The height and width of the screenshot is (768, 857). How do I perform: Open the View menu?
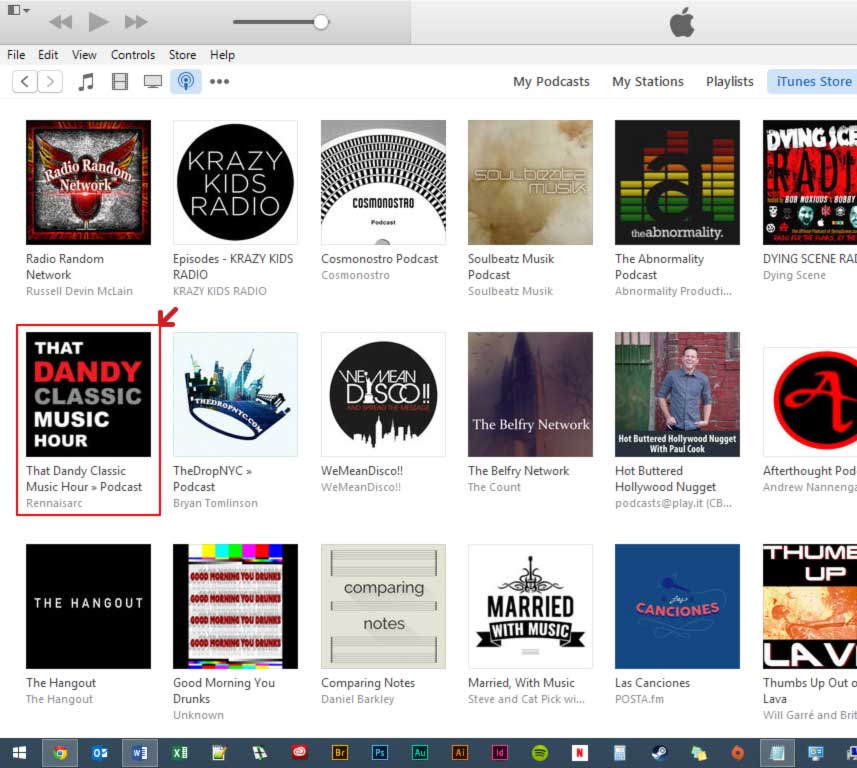point(84,55)
